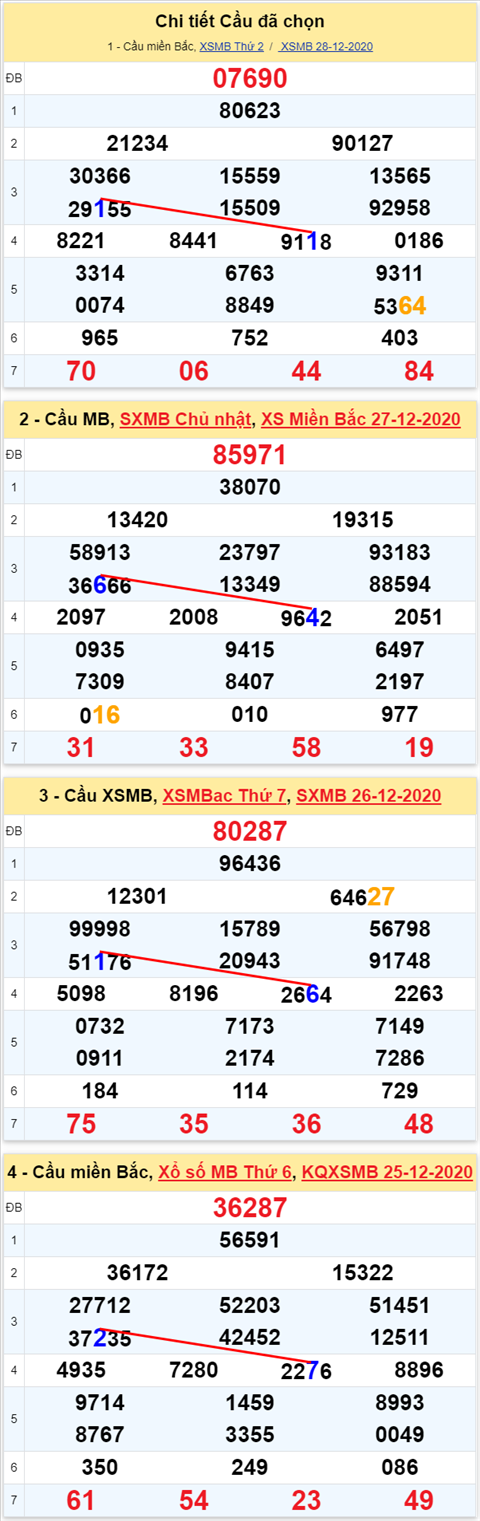Select special prize number 36287
The image size is (480, 1521).
point(250,1208)
